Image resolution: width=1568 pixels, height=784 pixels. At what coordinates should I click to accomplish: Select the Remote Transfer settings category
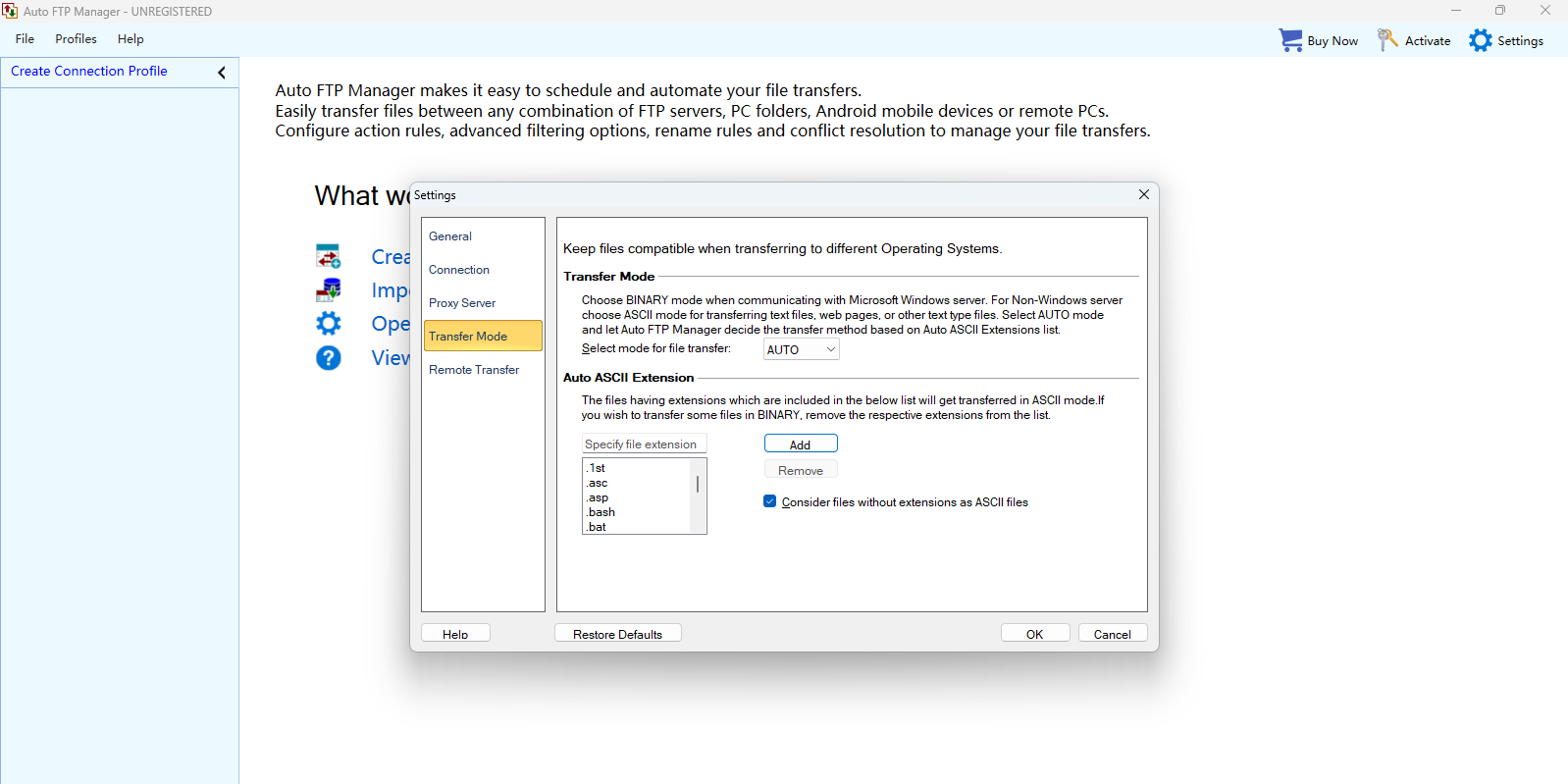(483, 370)
